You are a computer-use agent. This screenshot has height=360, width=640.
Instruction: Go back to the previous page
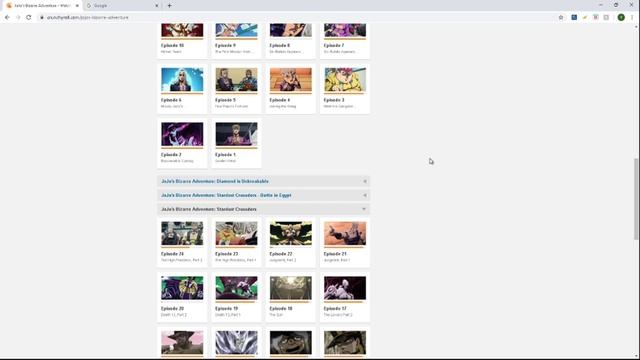[x=7, y=18]
